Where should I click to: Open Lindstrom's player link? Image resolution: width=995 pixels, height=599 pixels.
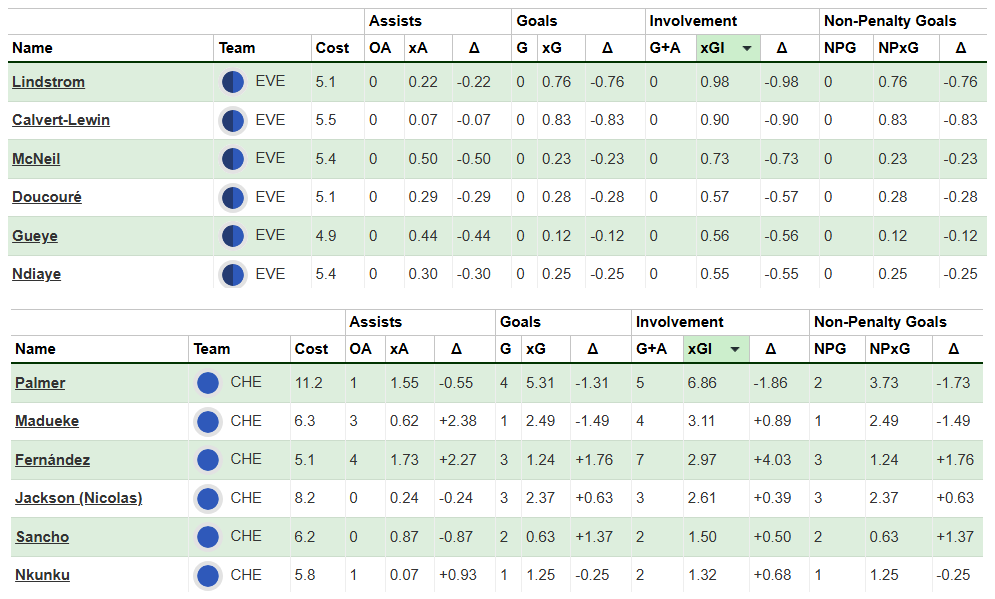point(48,82)
